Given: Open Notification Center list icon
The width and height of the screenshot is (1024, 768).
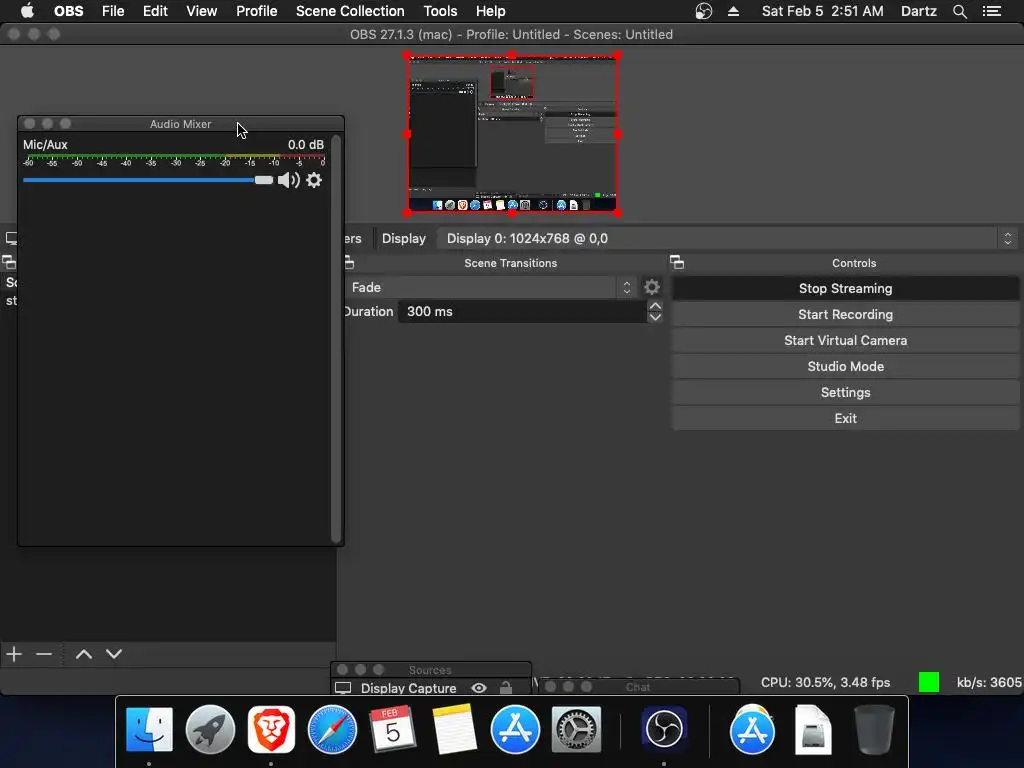Looking at the screenshot, I should (992, 11).
